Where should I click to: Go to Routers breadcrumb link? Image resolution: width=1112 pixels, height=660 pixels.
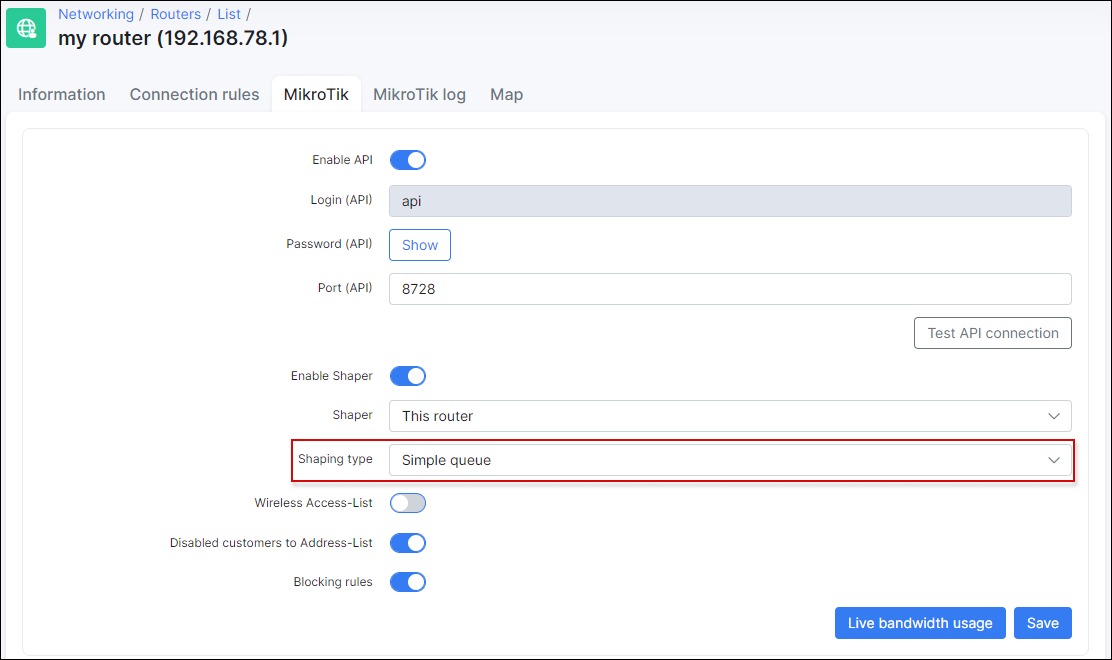pyautogui.click(x=175, y=14)
